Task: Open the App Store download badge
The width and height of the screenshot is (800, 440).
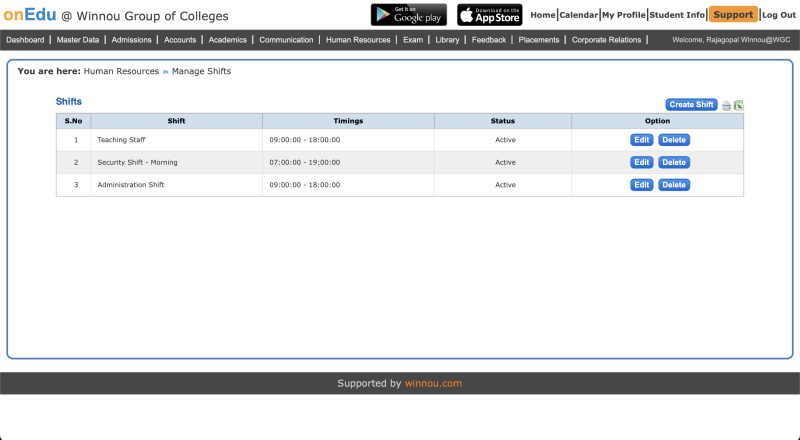Action: tap(489, 15)
